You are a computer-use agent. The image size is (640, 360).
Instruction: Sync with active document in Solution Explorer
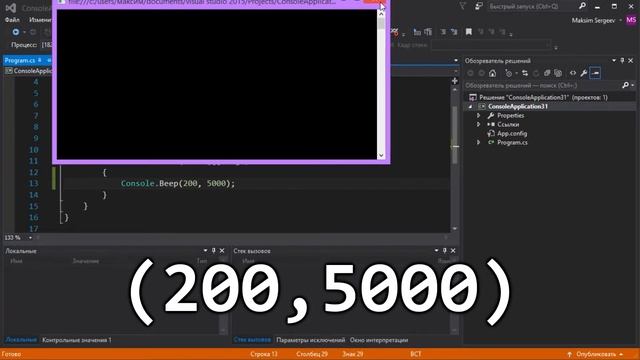(525, 73)
